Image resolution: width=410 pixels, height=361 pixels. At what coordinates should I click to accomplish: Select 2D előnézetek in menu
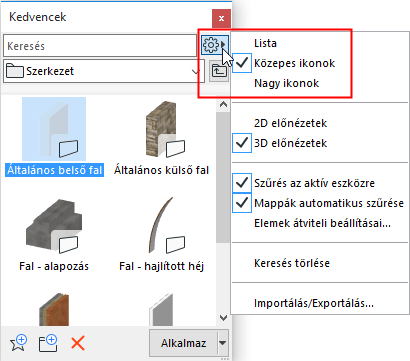pyautogui.click(x=290, y=123)
